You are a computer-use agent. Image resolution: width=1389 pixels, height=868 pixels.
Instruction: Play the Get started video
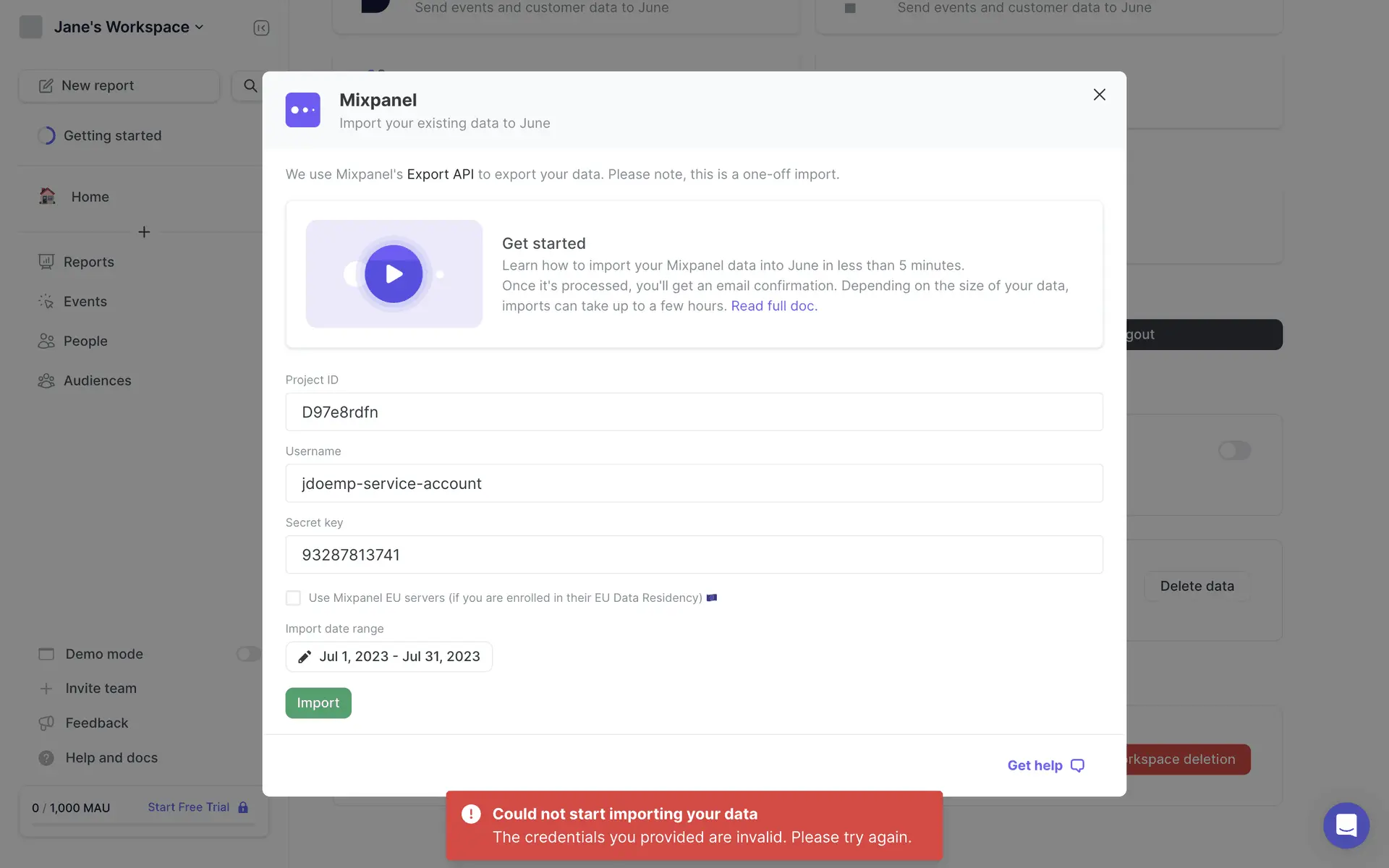394,274
